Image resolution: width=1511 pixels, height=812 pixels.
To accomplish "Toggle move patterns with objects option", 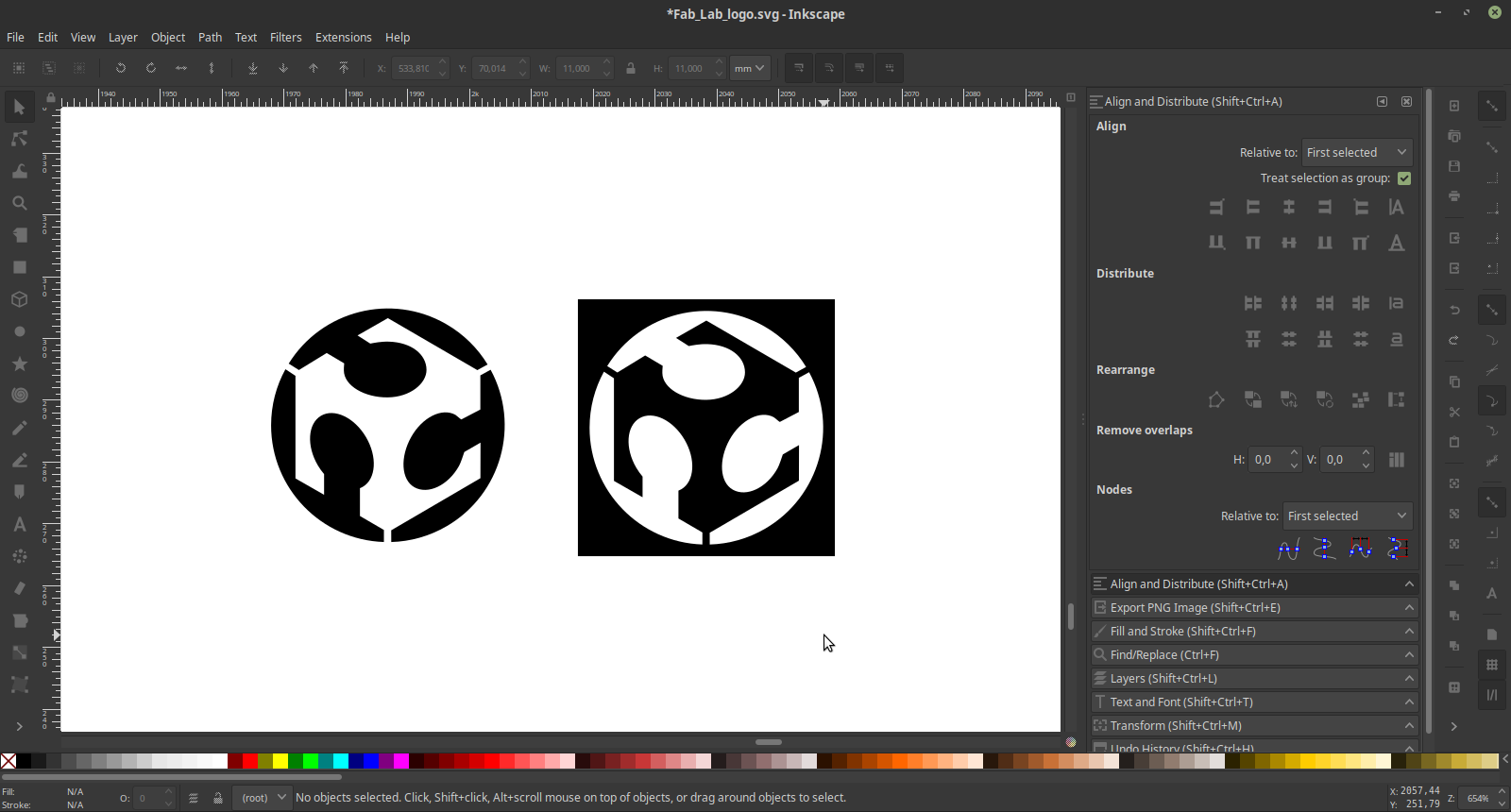I will (890, 68).
